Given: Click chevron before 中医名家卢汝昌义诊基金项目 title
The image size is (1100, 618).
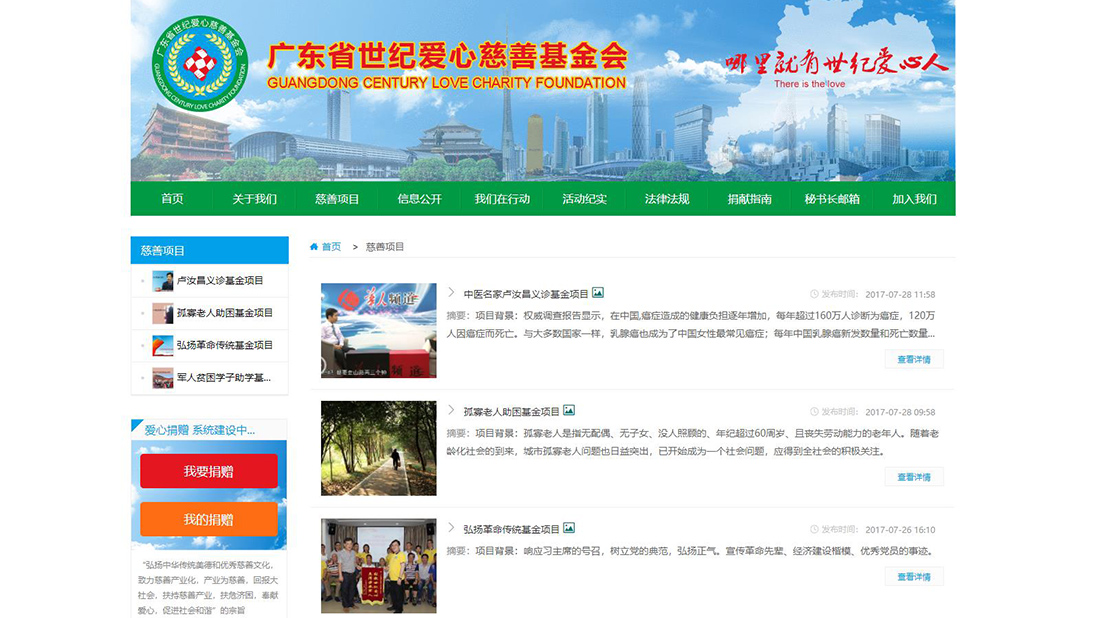Looking at the screenshot, I should pos(451,293).
